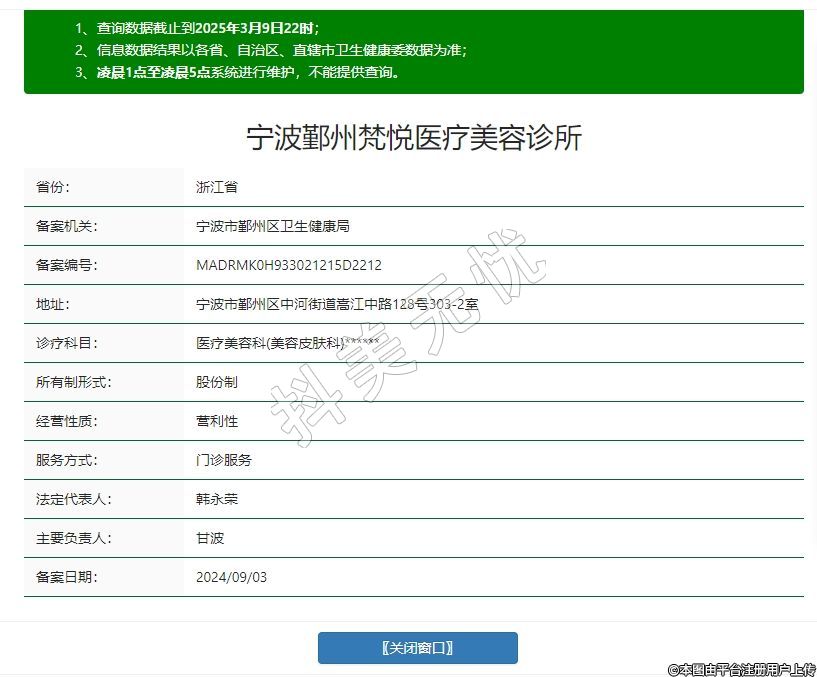817x677 pixels.
Task: Click the 备案编号 row label
Action: [67, 265]
